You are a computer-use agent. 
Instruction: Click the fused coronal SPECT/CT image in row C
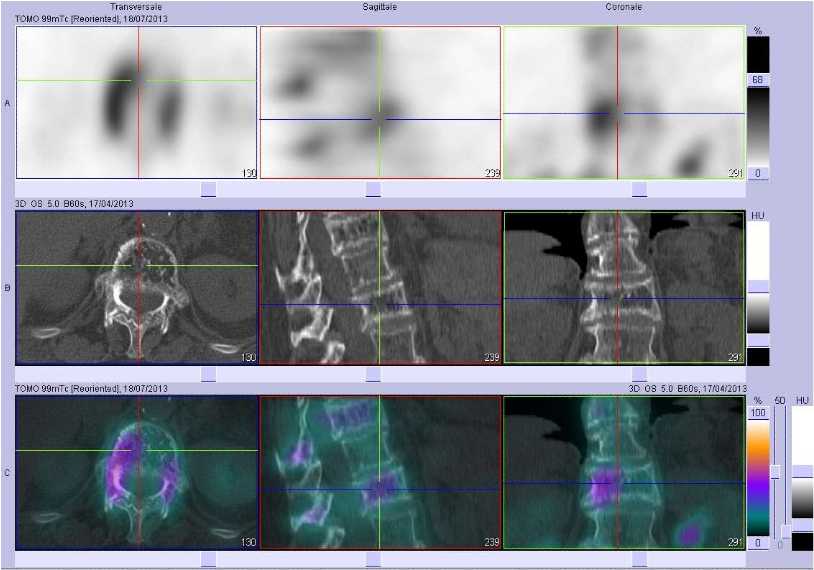coord(624,472)
